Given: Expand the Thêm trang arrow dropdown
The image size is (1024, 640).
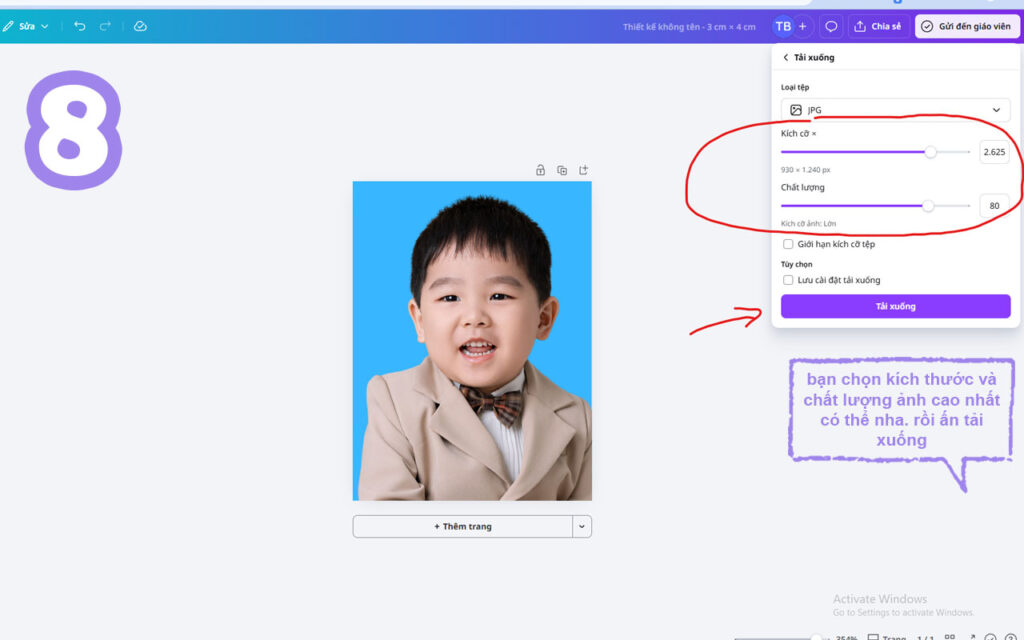Looking at the screenshot, I should (582, 526).
